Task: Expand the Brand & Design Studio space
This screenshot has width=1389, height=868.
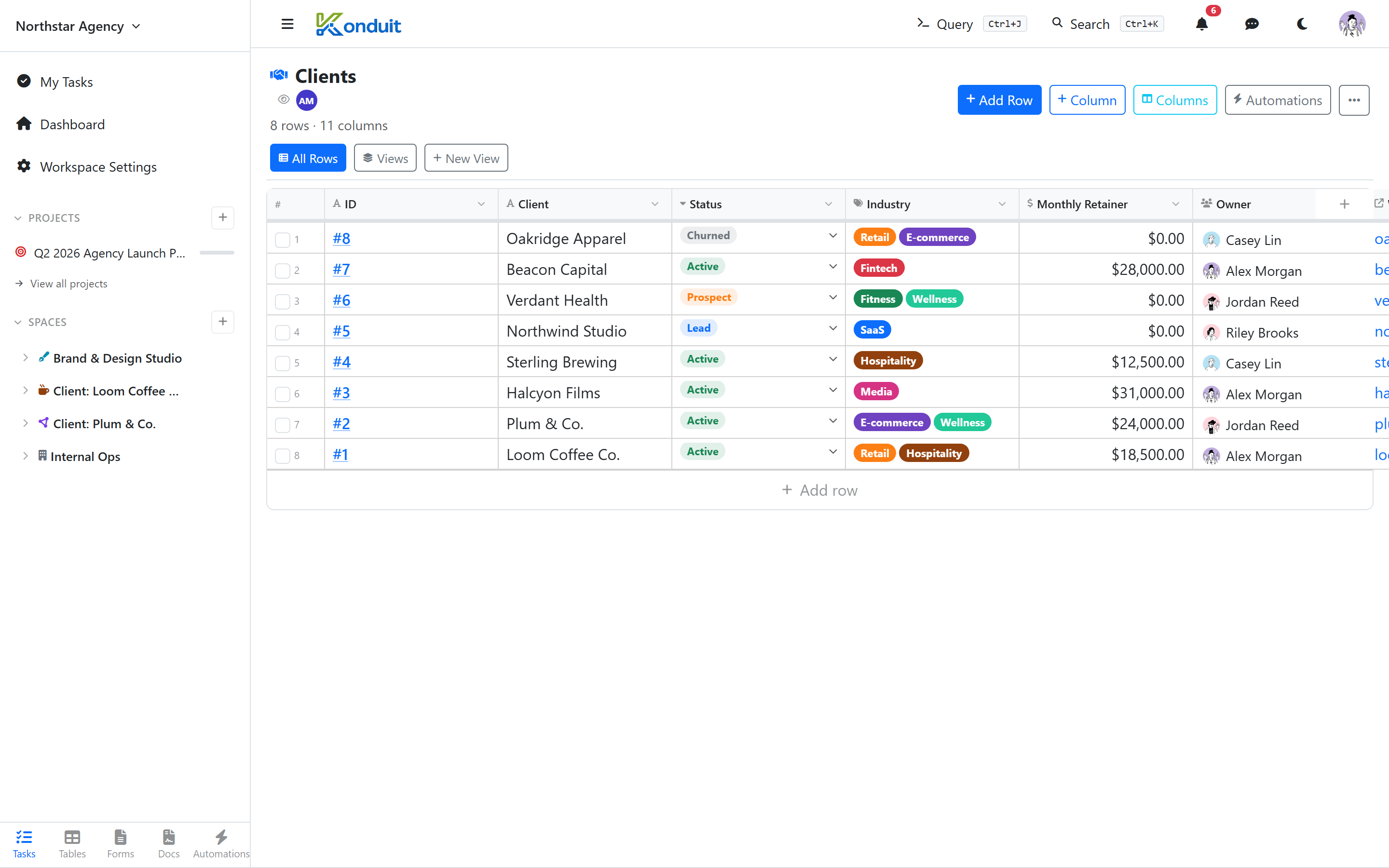Action: 25,357
